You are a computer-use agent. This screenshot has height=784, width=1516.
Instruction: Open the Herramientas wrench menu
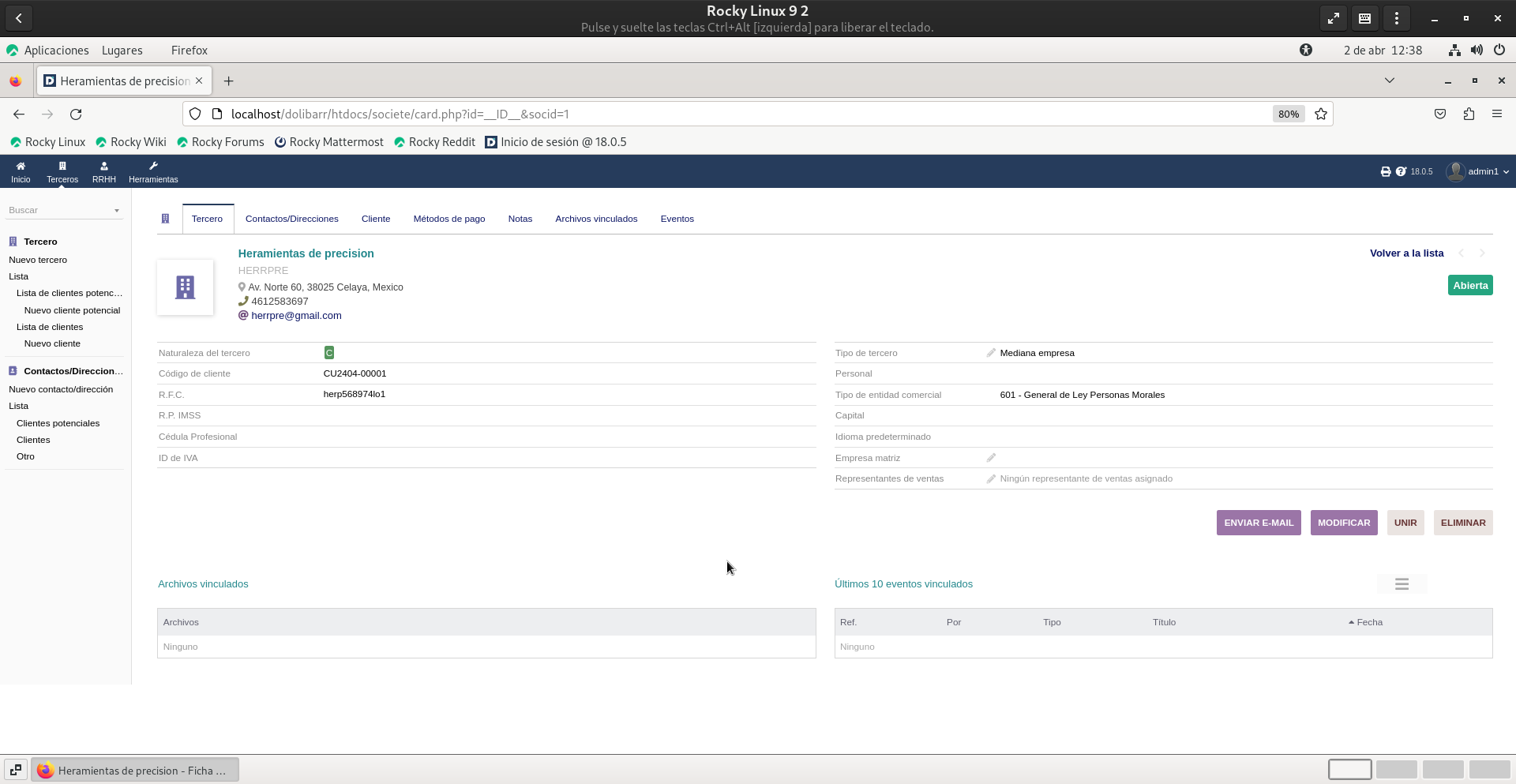[x=153, y=171]
